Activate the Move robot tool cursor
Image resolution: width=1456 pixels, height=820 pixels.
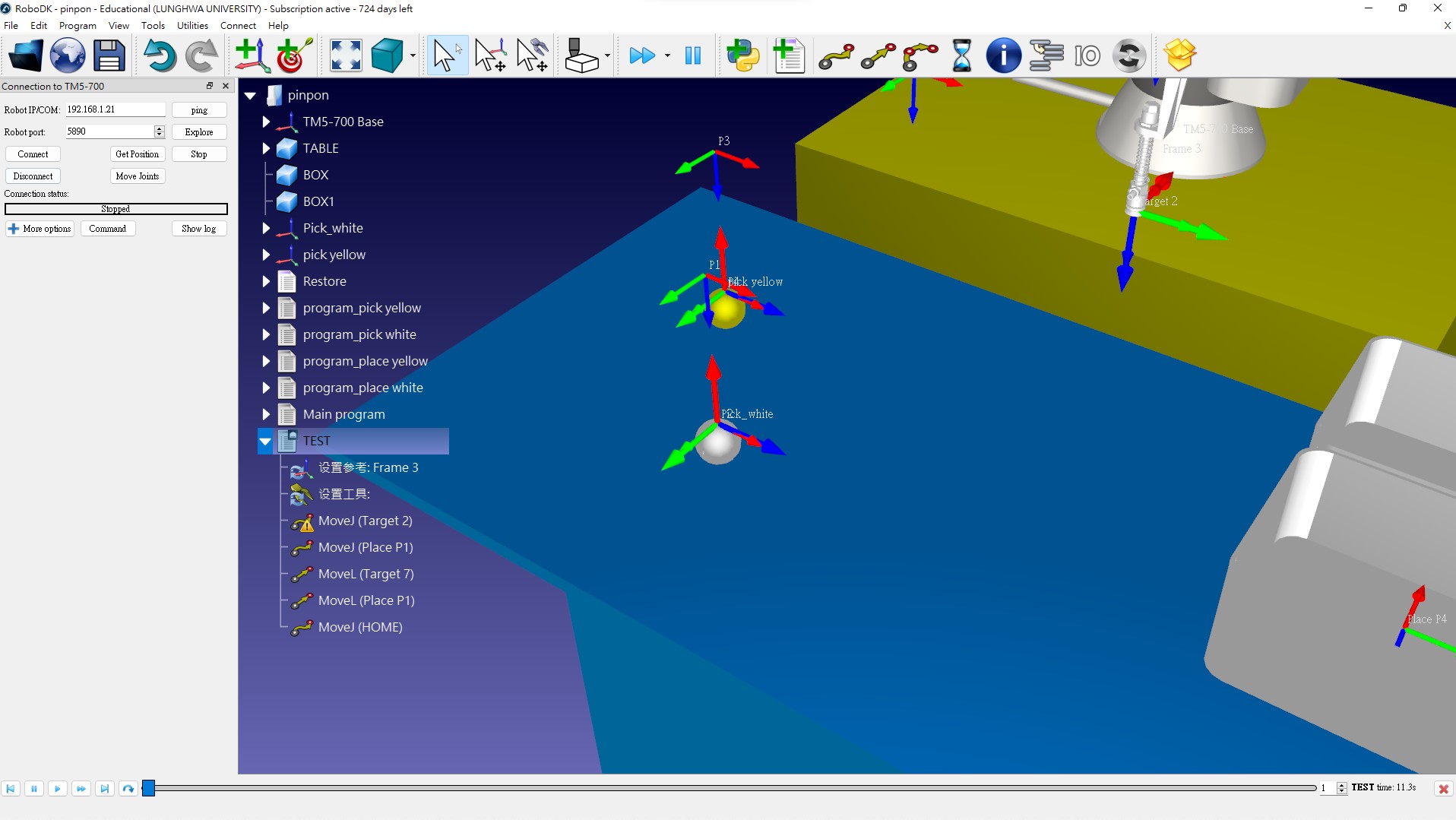(533, 55)
